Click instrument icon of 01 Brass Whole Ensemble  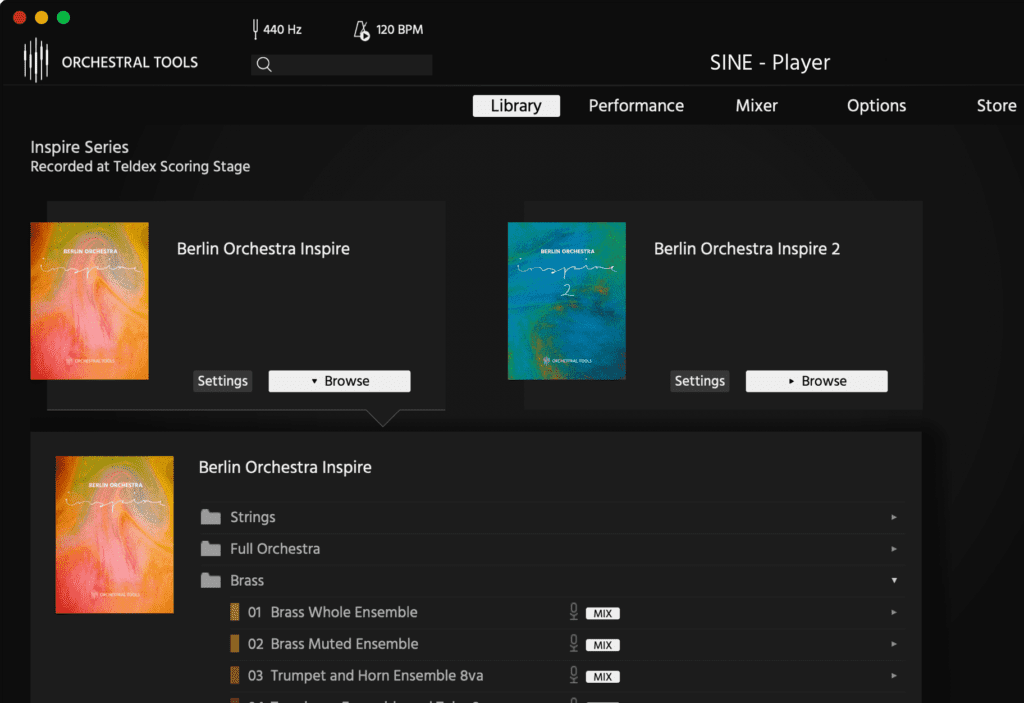coord(234,612)
